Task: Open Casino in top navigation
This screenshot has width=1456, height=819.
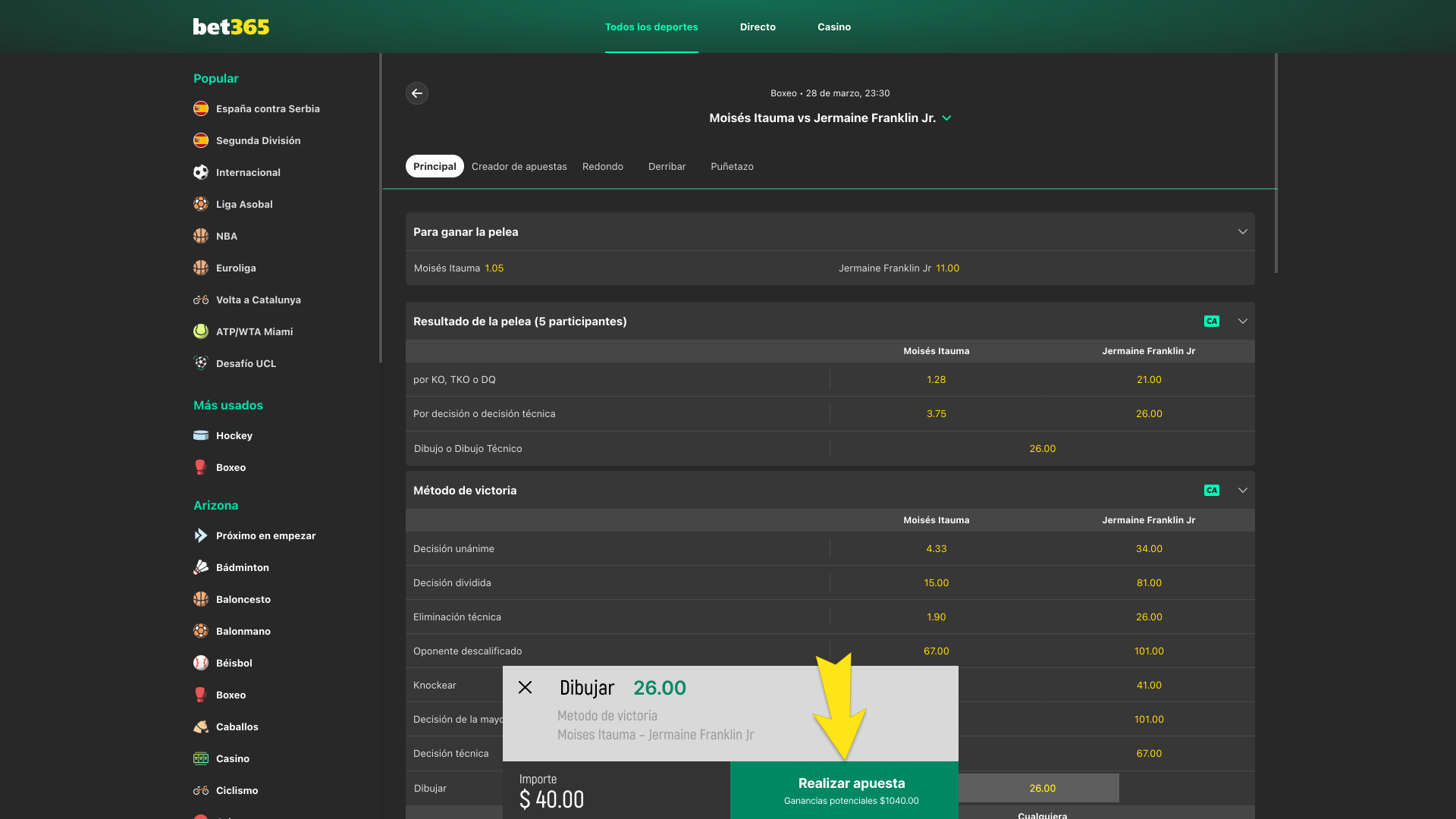Action: [834, 27]
